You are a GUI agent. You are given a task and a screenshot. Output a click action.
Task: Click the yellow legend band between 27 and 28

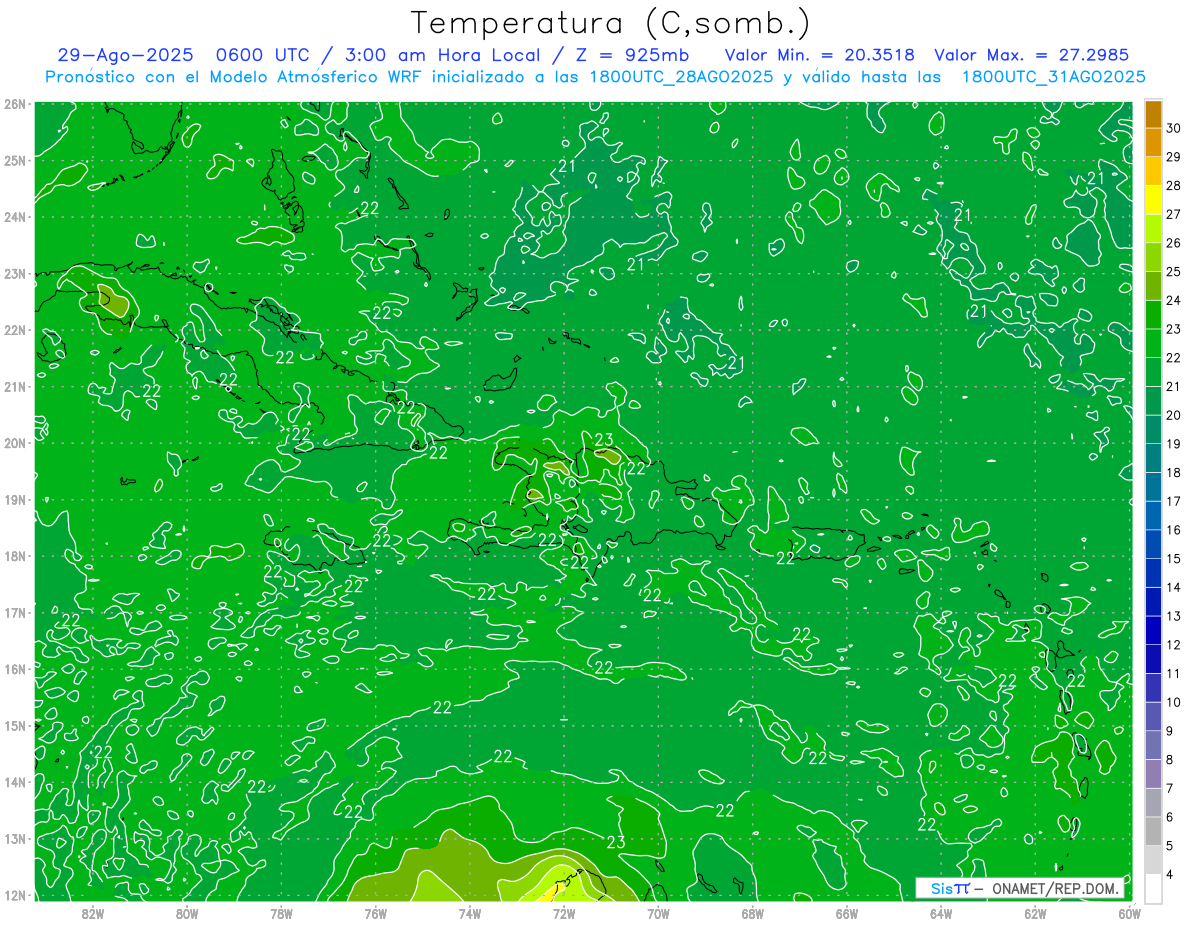pyautogui.click(x=1153, y=200)
